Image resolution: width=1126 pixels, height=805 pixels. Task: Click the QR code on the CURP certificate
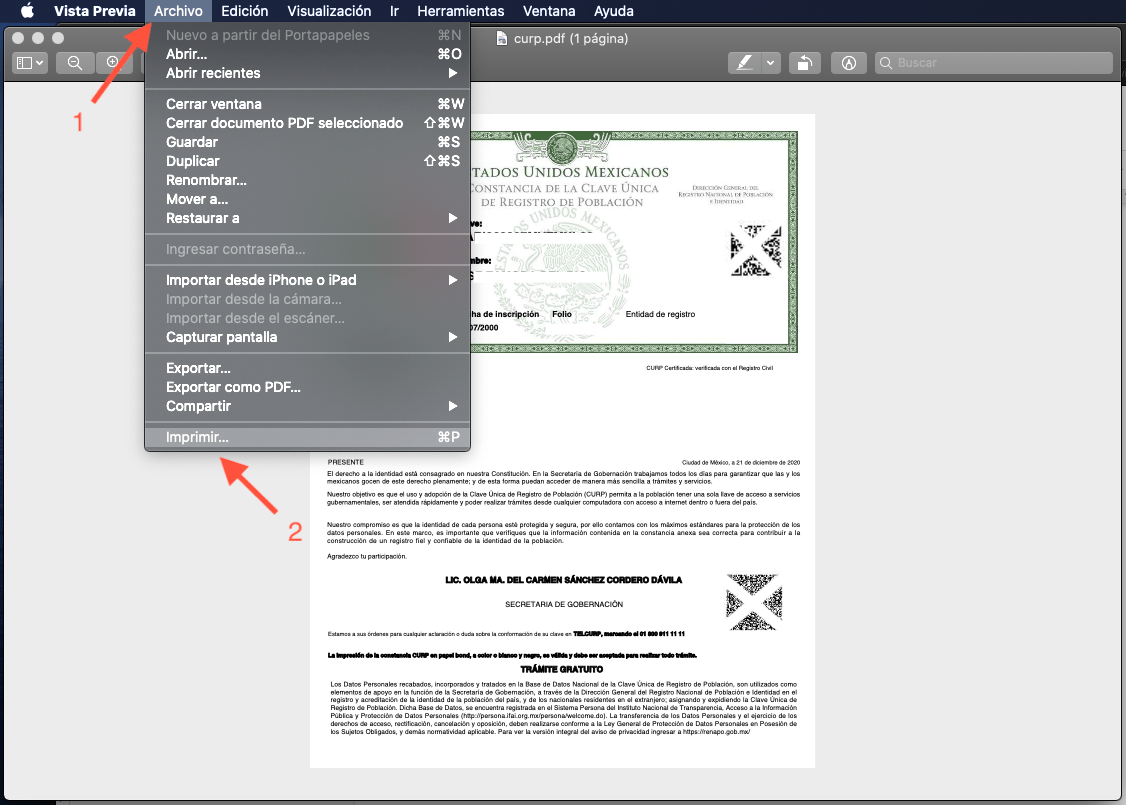[x=755, y=249]
